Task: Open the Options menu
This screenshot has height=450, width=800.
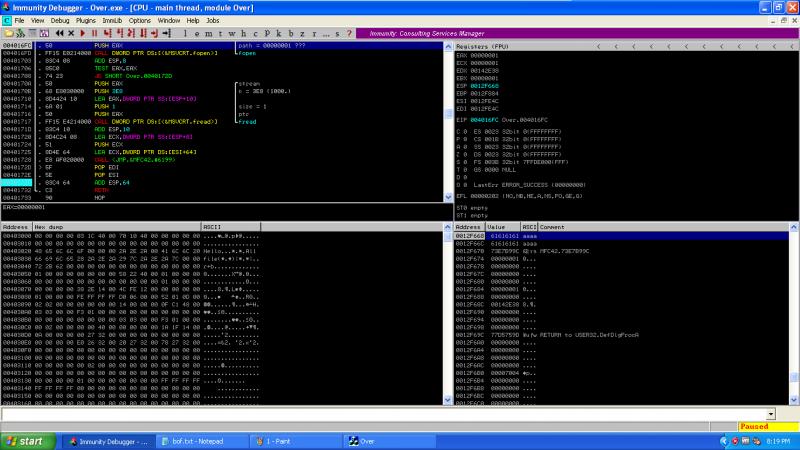Action: (139, 20)
